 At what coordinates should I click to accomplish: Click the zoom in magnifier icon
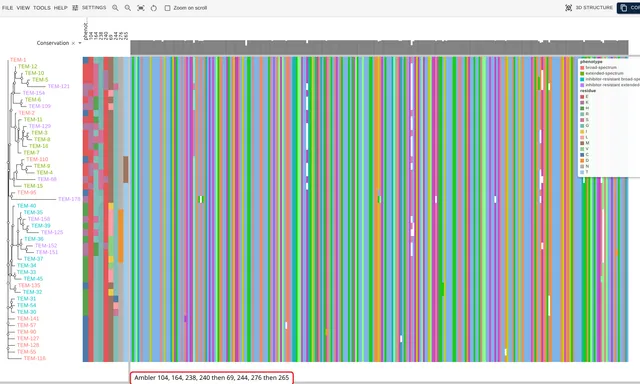click(x=116, y=8)
